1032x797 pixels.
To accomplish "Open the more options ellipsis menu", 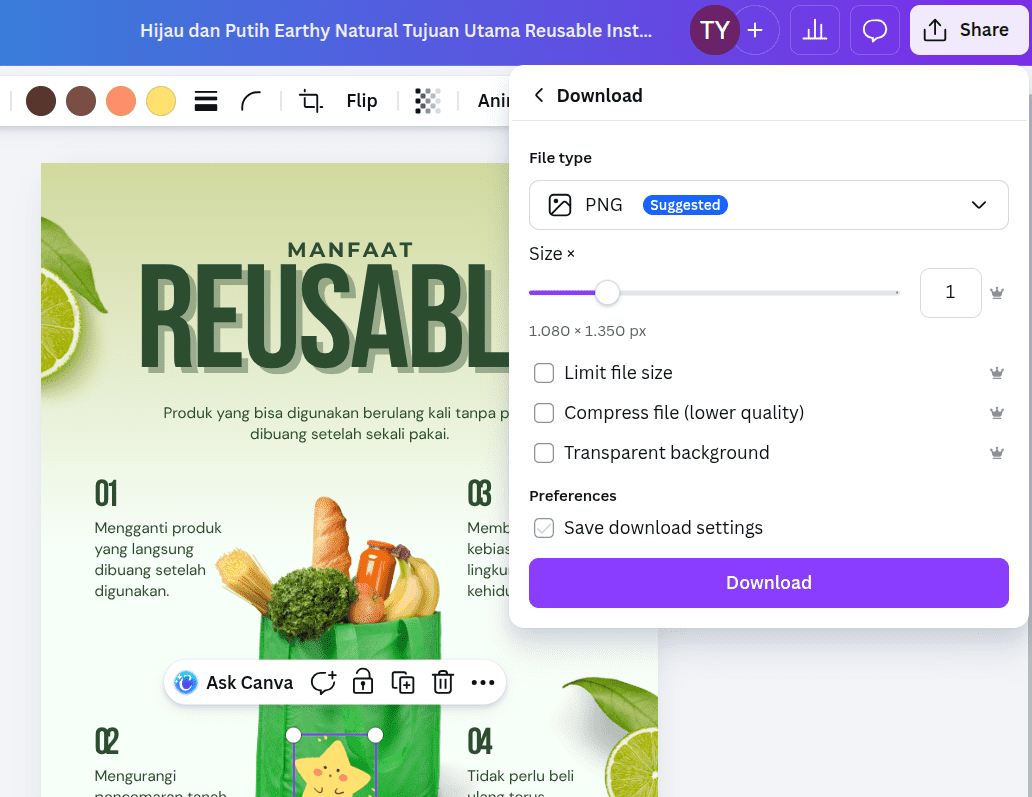I will click(x=483, y=683).
